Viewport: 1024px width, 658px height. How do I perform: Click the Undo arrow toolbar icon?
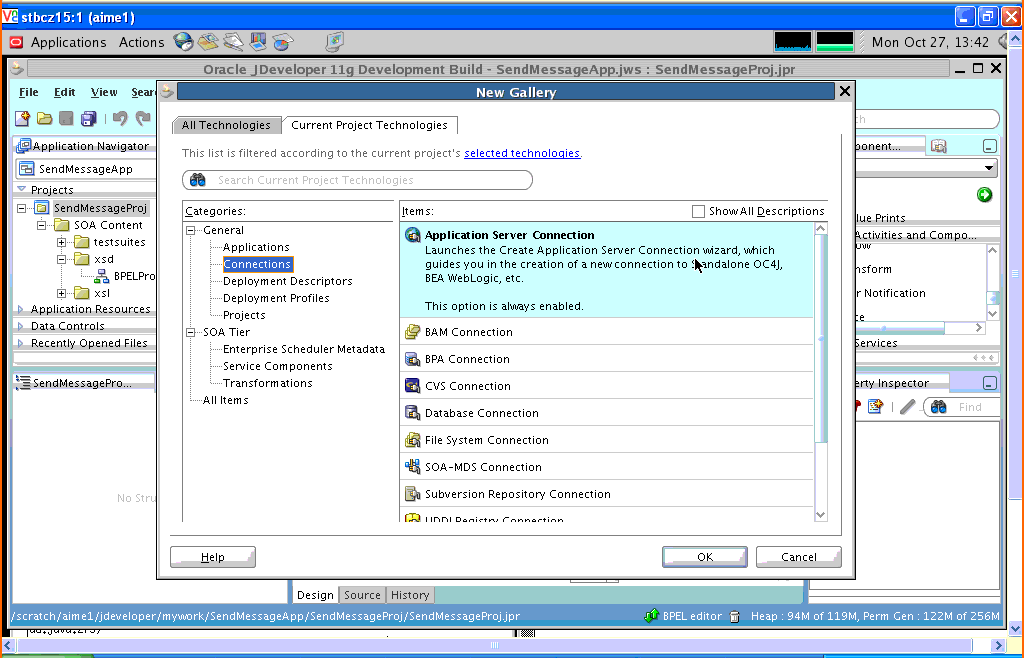(x=120, y=118)
